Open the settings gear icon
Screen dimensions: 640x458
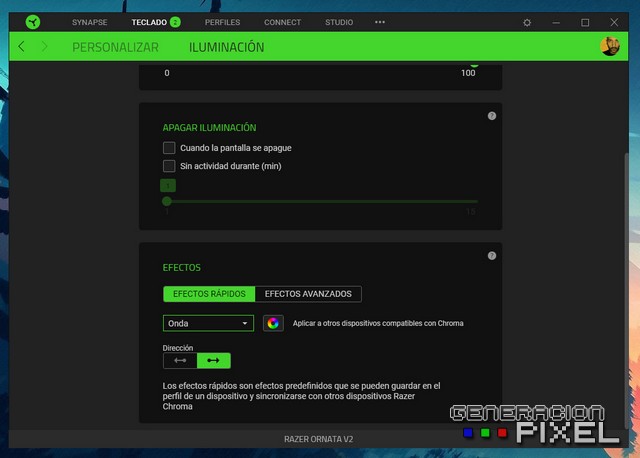click(527, 23)
